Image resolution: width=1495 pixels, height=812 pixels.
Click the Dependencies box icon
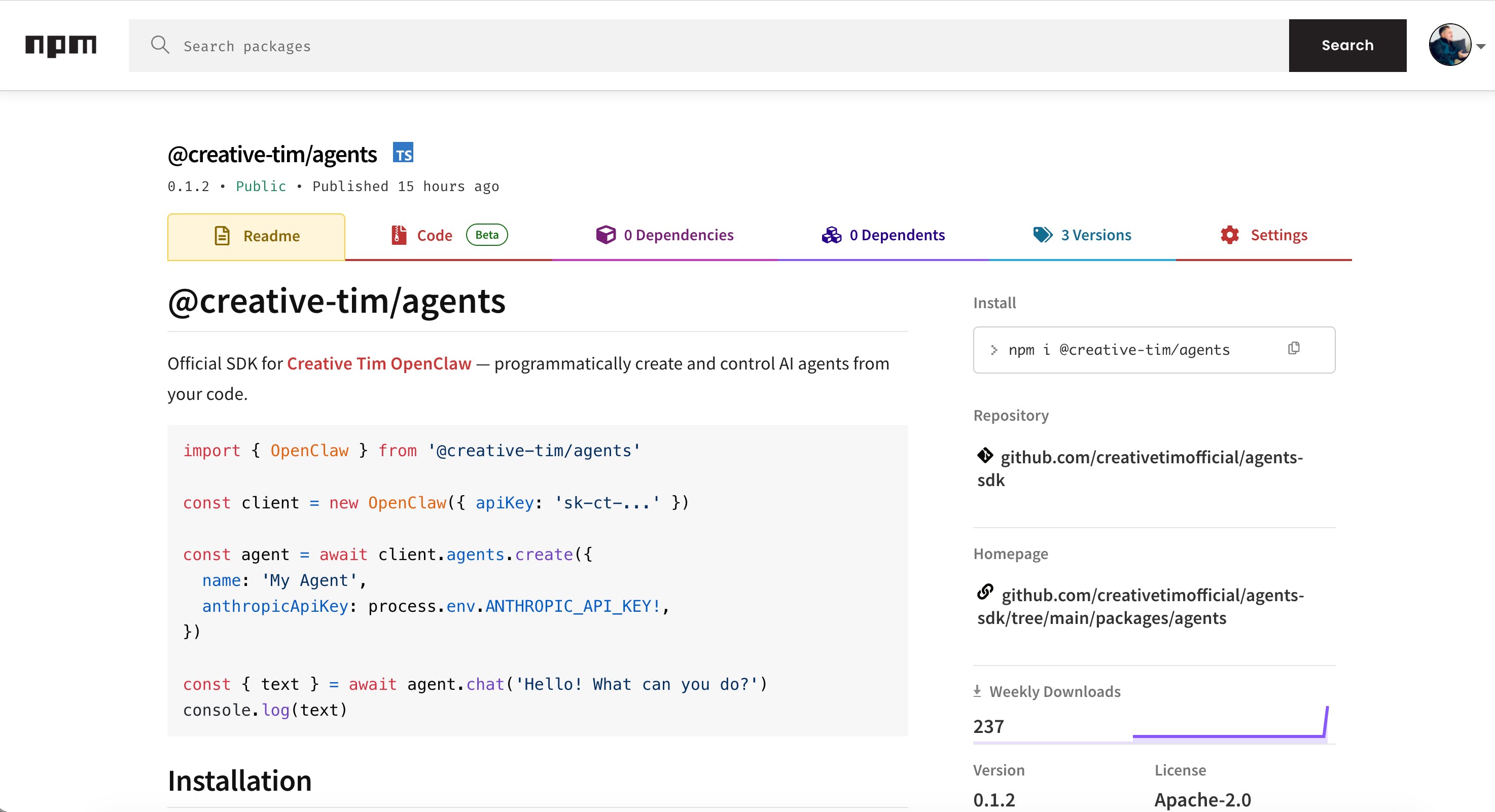click(606, 235)
